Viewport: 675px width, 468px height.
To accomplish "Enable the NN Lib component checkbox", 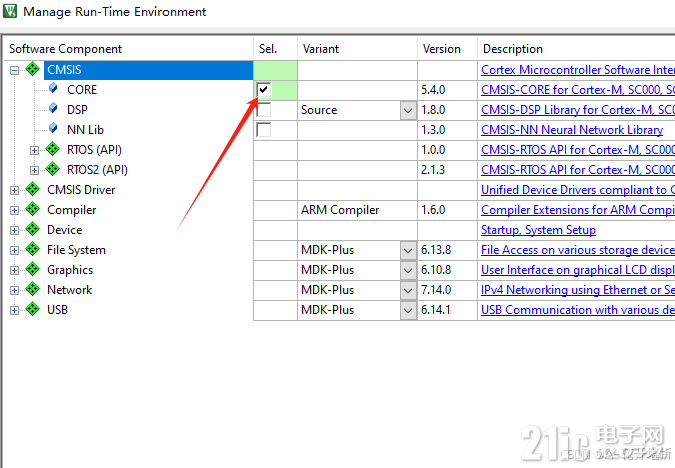I will point(263,130).
